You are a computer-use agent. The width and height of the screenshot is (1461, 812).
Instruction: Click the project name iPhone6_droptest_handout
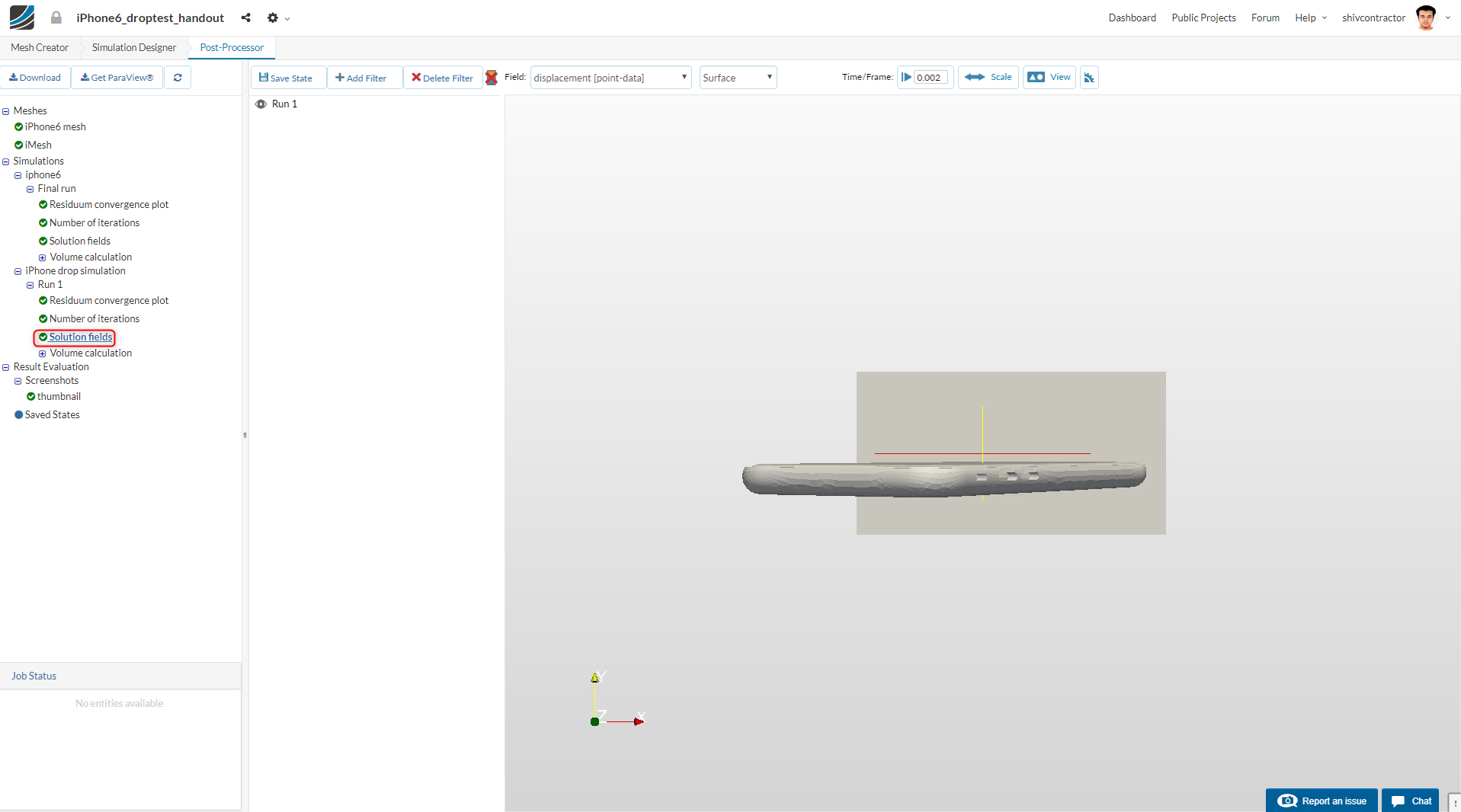(150, 18)
